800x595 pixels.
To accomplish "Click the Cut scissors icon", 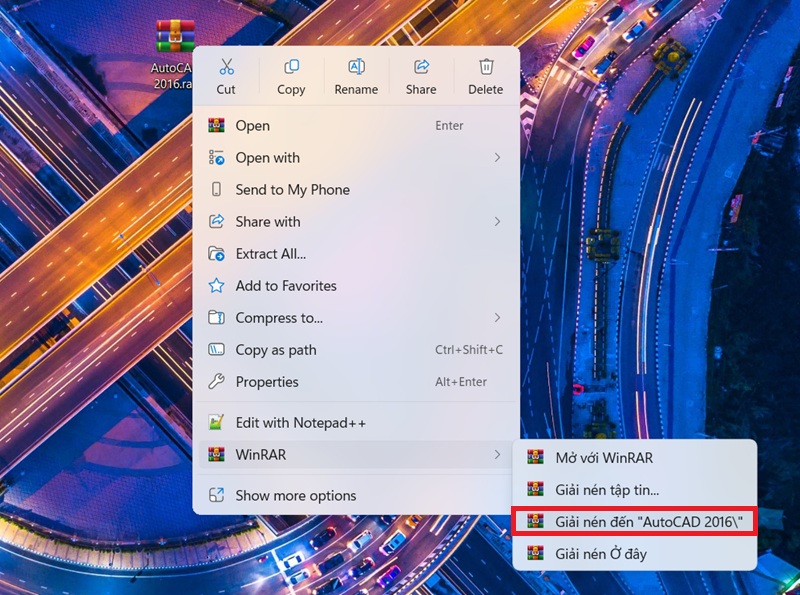I will click(226, 67).
